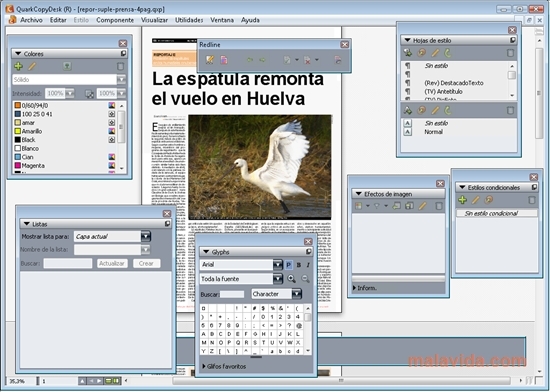550x392 pixels.
Task: Click trash icon in paragraph styles toolbar
Action: pyautogui.click(x=510, y=53)
